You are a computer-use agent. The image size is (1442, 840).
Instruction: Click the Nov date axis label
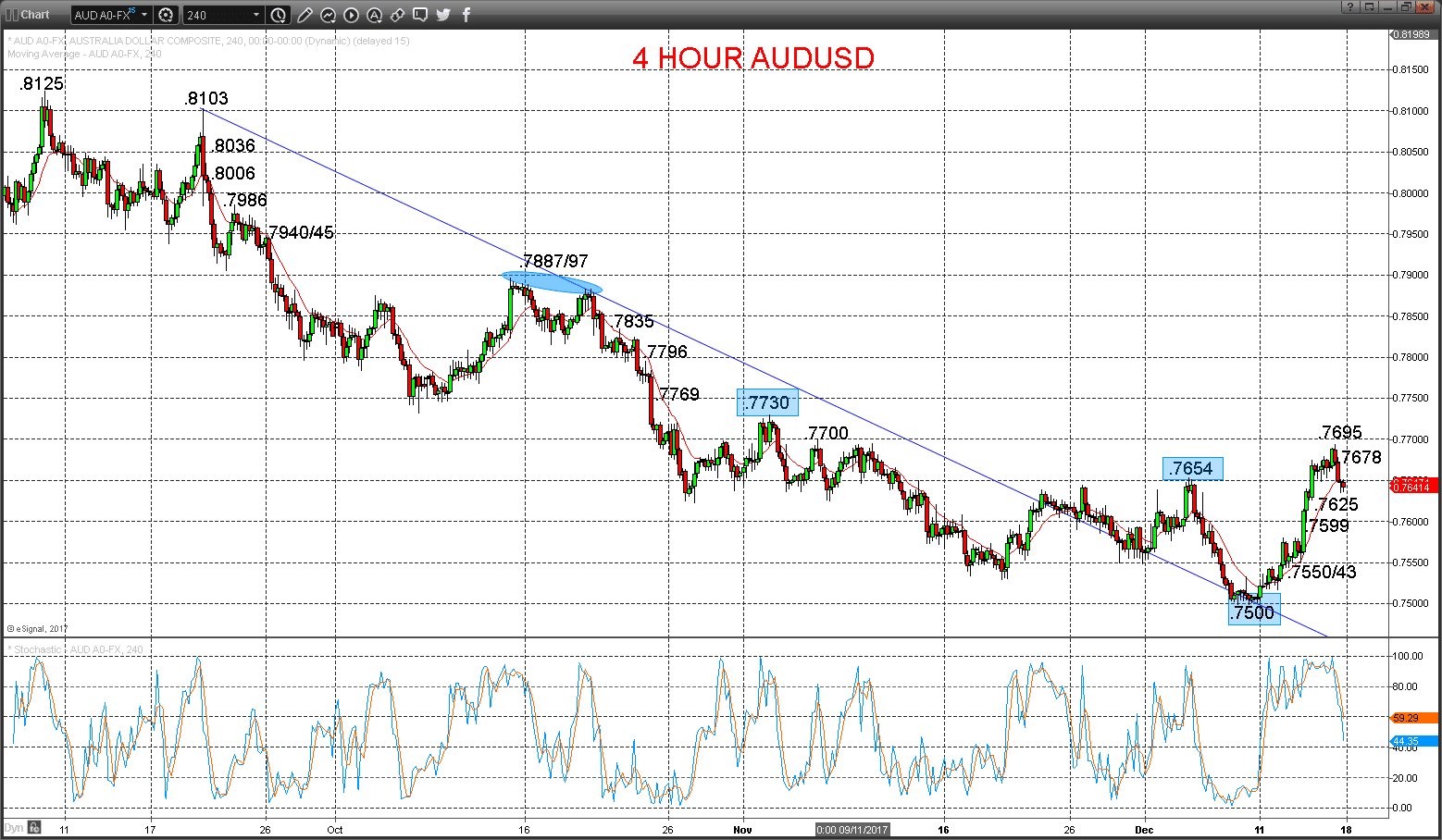point(742,830)
